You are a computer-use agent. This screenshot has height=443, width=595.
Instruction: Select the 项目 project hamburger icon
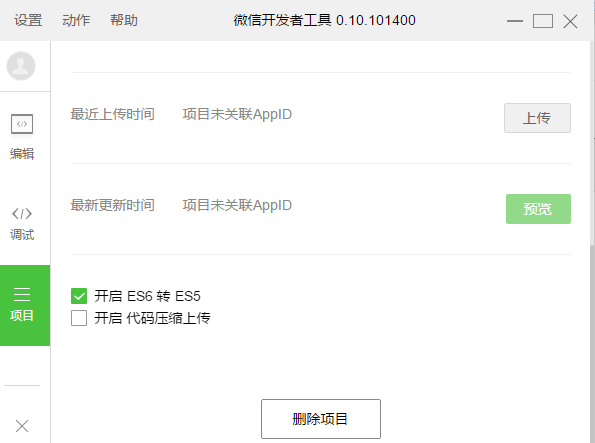(x=22, y=294)
